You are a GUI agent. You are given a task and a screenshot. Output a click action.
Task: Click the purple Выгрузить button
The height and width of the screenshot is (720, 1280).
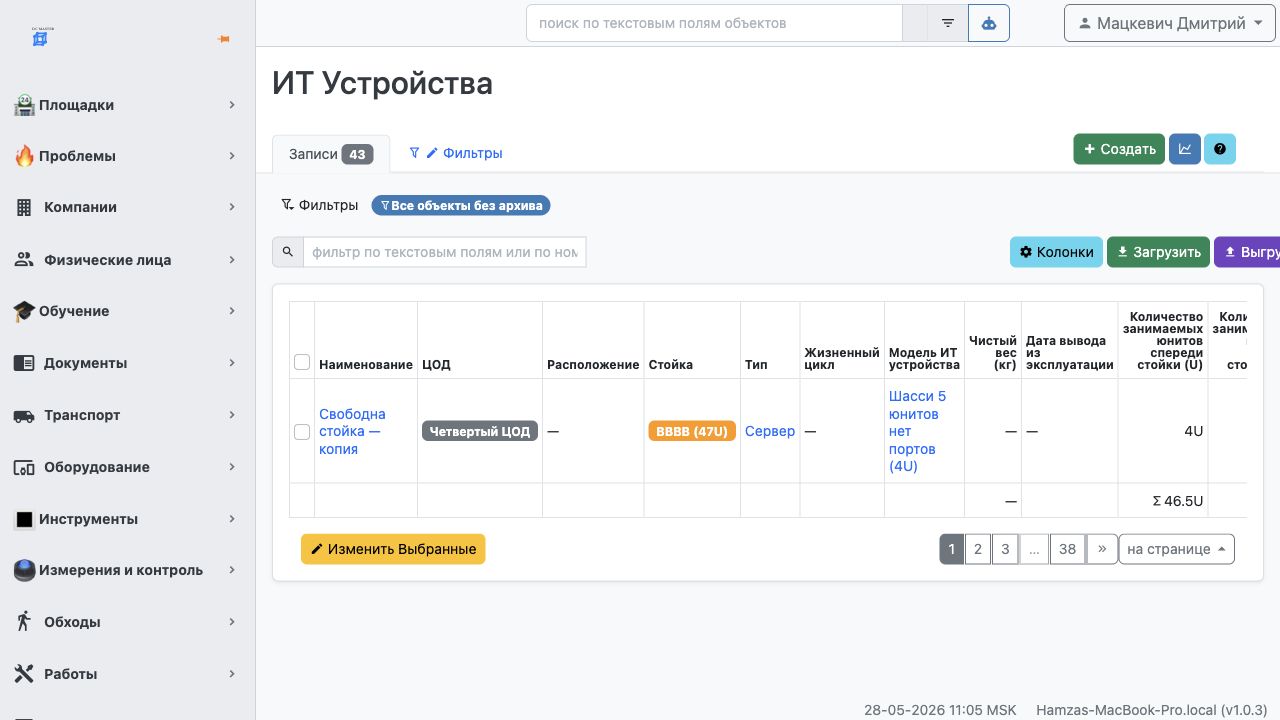click(x=1247, y=252)
